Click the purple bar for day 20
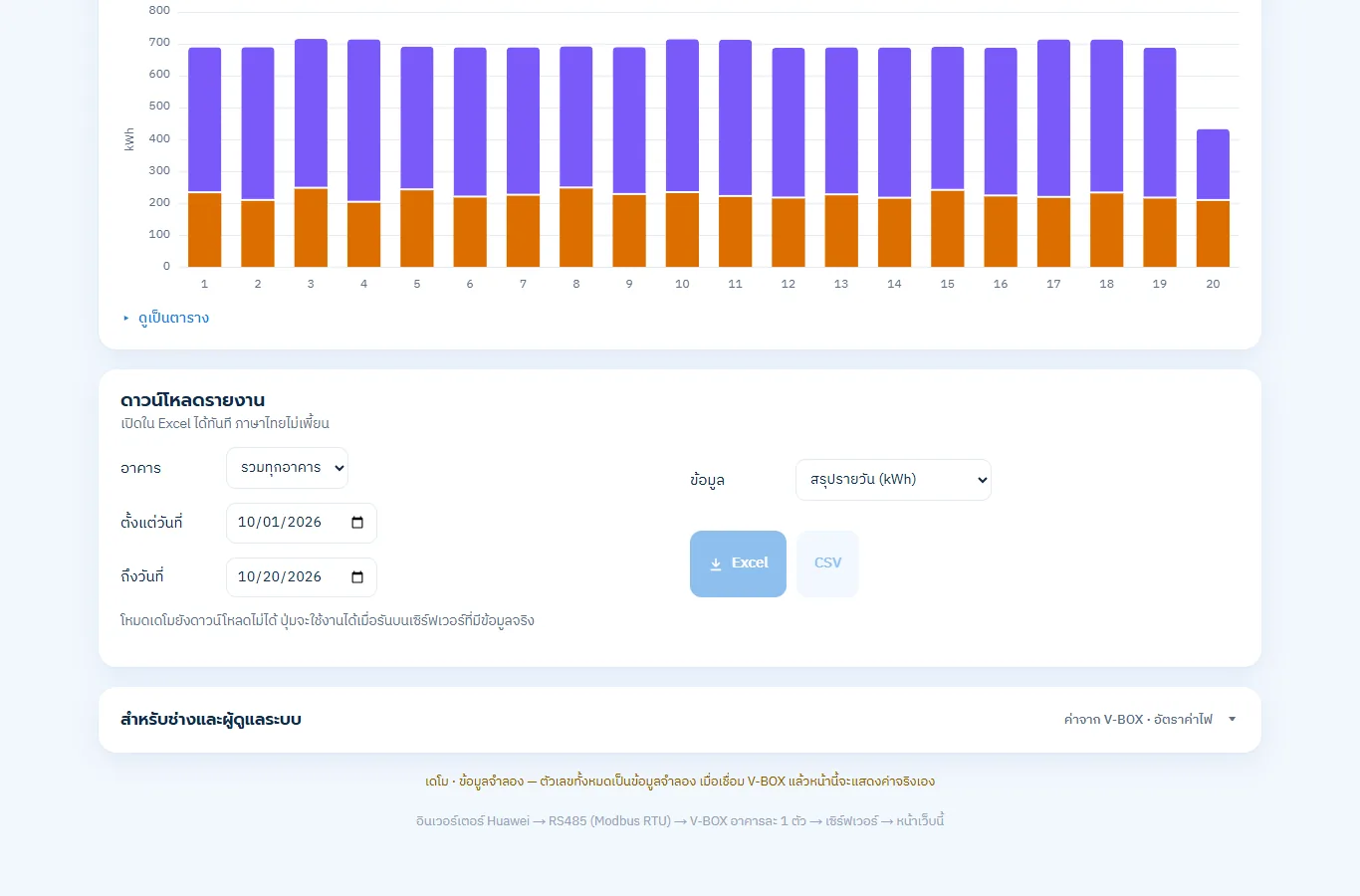The width and height of the screenshot is (1360, 896). (x=1213, y=164)
